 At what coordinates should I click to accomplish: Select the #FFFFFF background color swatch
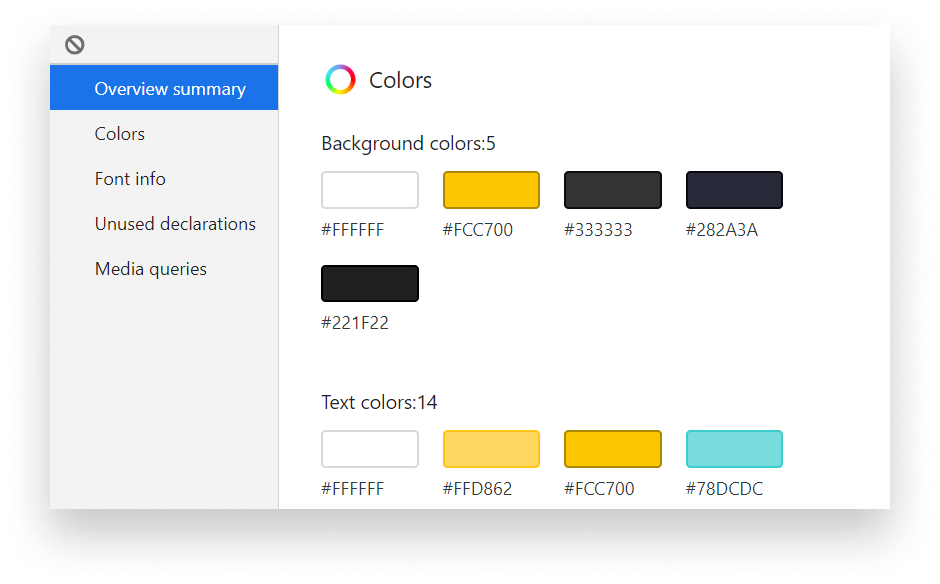[369, 189]
